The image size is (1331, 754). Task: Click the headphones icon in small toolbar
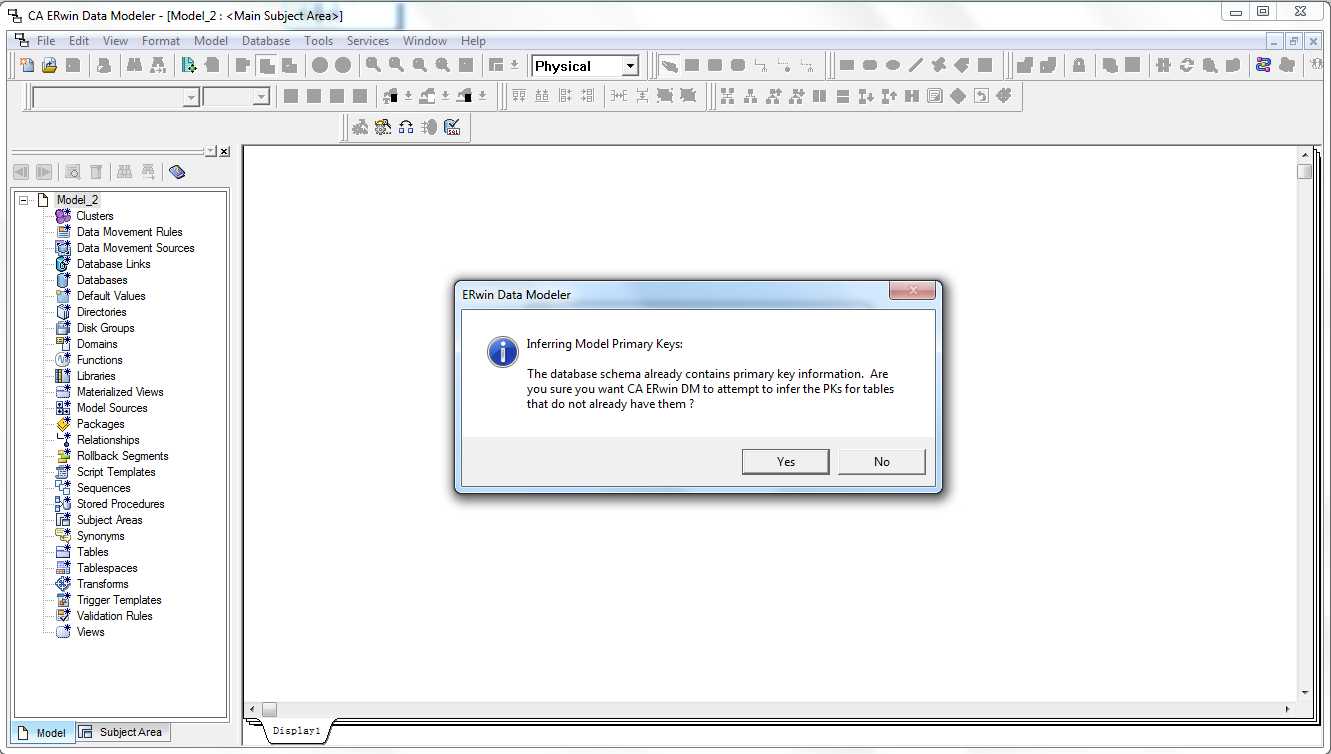pos(406,127)
